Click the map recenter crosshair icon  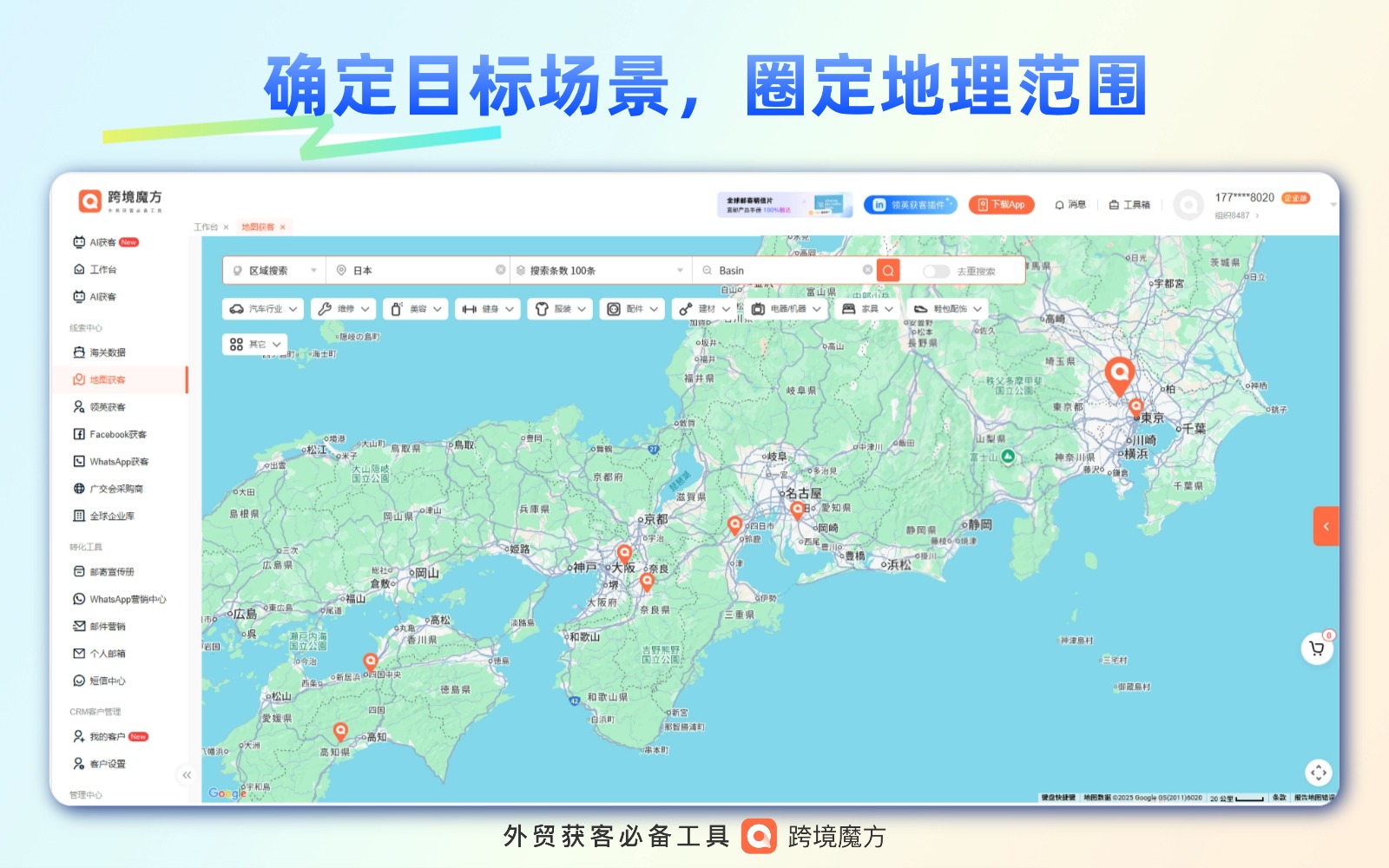pos(1318,772)
